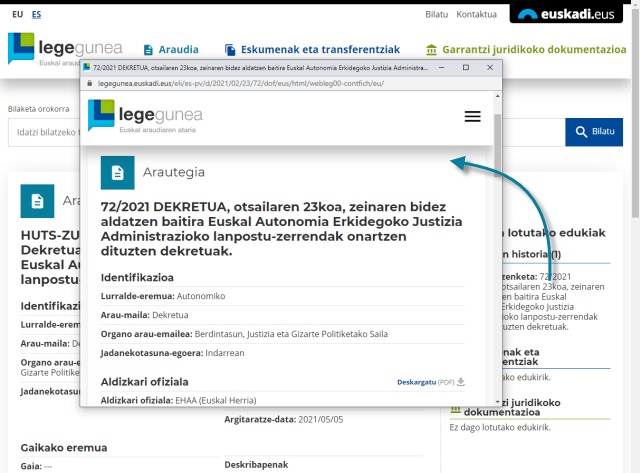Click the main page legegunea logo
640x473 pixels.
[65, 50]
